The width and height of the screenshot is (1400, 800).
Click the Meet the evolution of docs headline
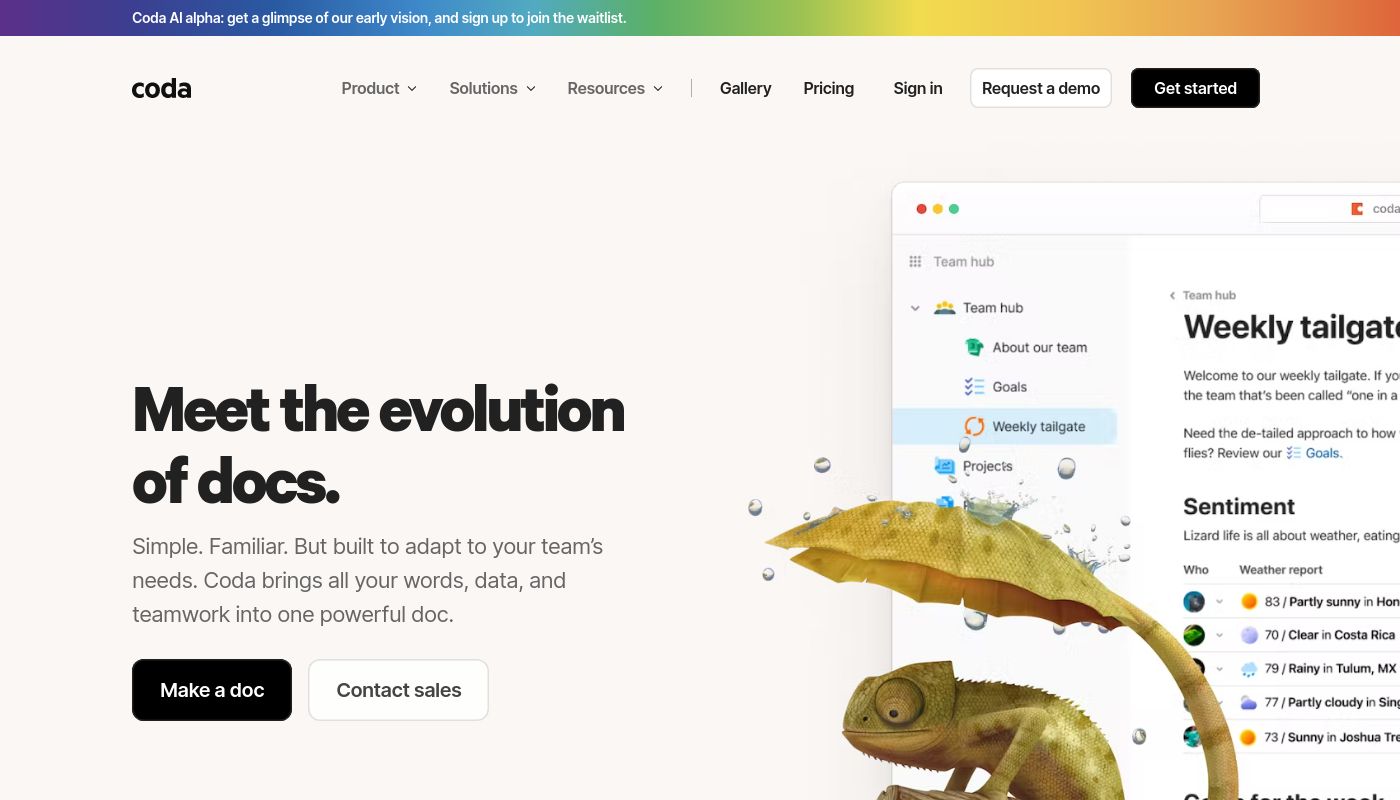click(x=378, y=445)
